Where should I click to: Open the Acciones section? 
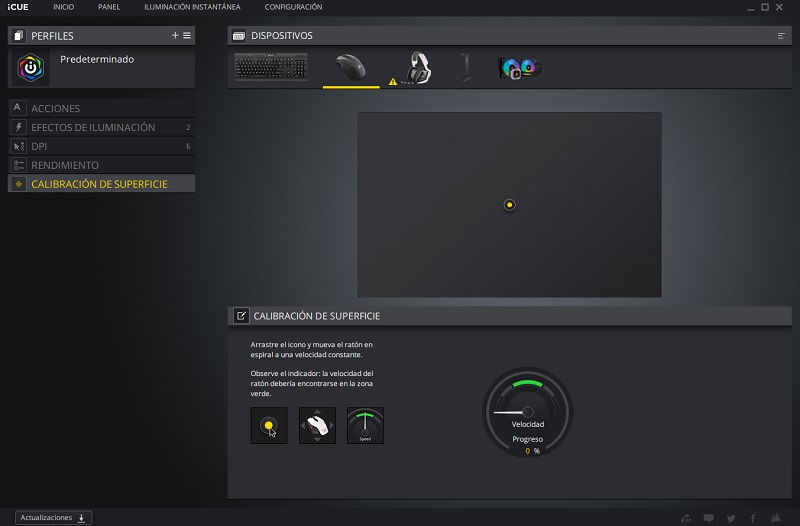pyautogui.click(x=56, y=108)
